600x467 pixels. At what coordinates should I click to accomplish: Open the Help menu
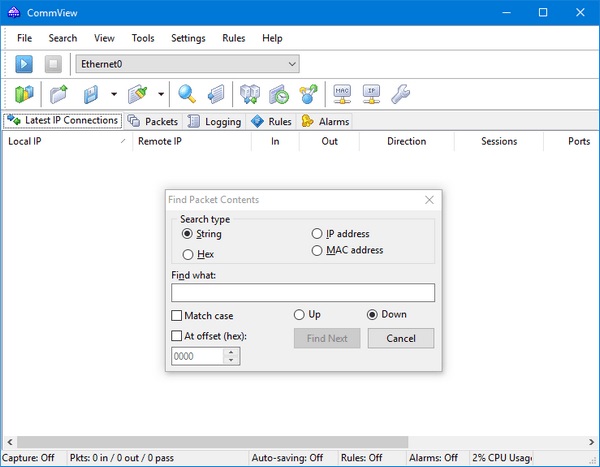click(x=272, y=38)
